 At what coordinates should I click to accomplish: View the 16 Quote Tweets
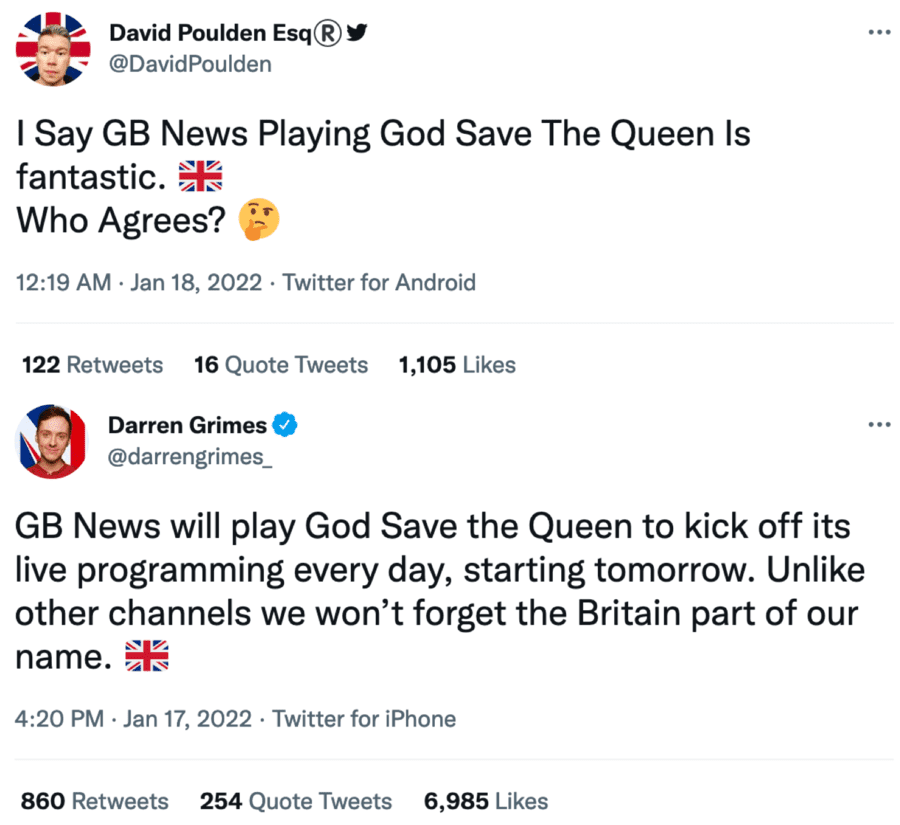[x=281, y=365]
